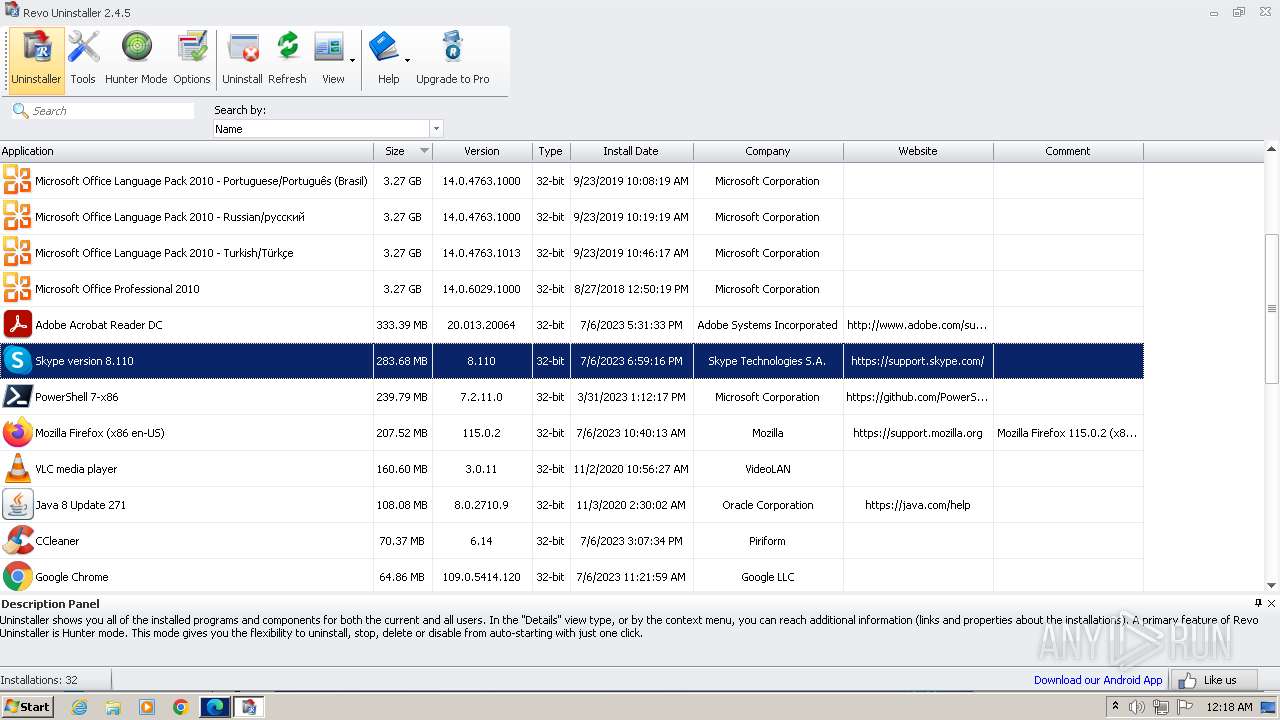1280x720 pixels.
Task: Open Download our Android App link
Action: pos(1098,680)
